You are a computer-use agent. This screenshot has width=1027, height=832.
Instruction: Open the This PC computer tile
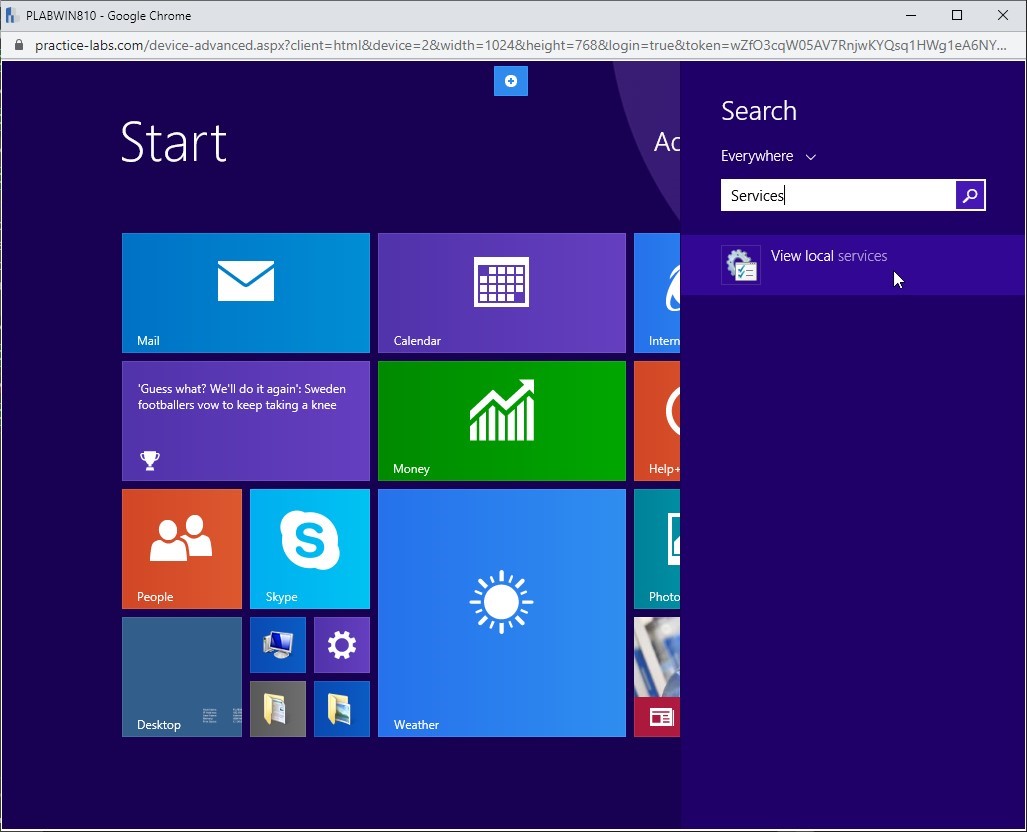(x=278, y=645)
